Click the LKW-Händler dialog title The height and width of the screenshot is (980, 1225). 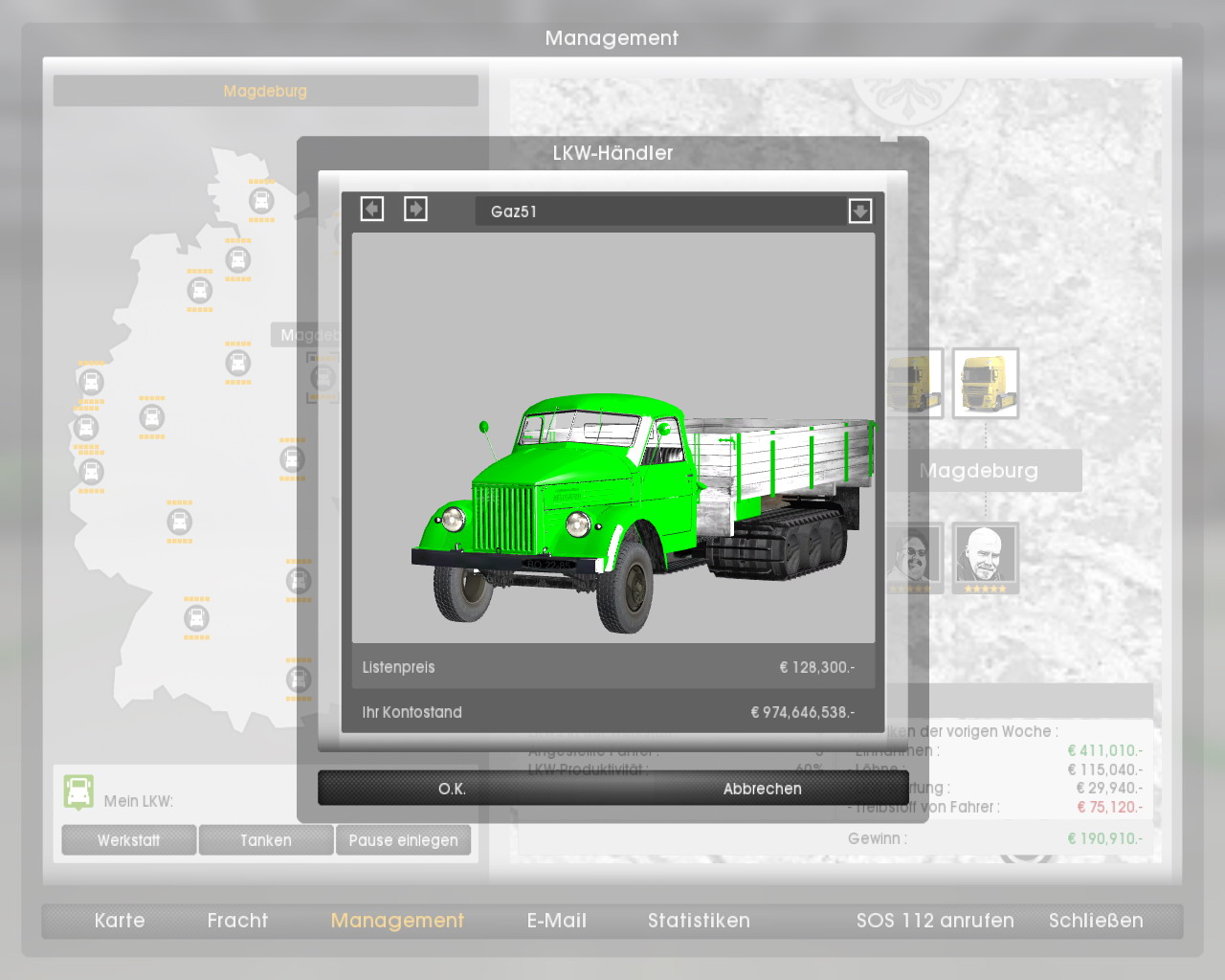[612, 153]
